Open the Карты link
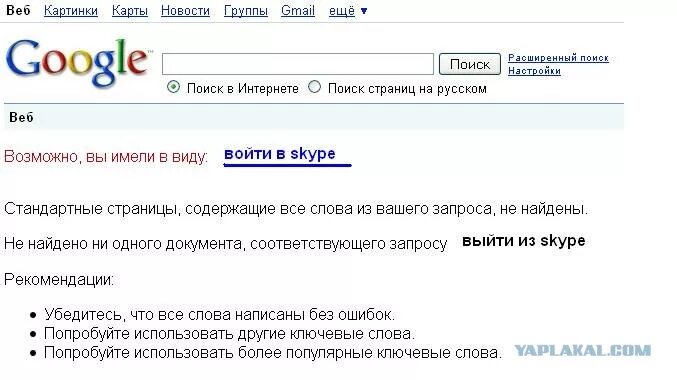The image size is (677, 380). 130,10
